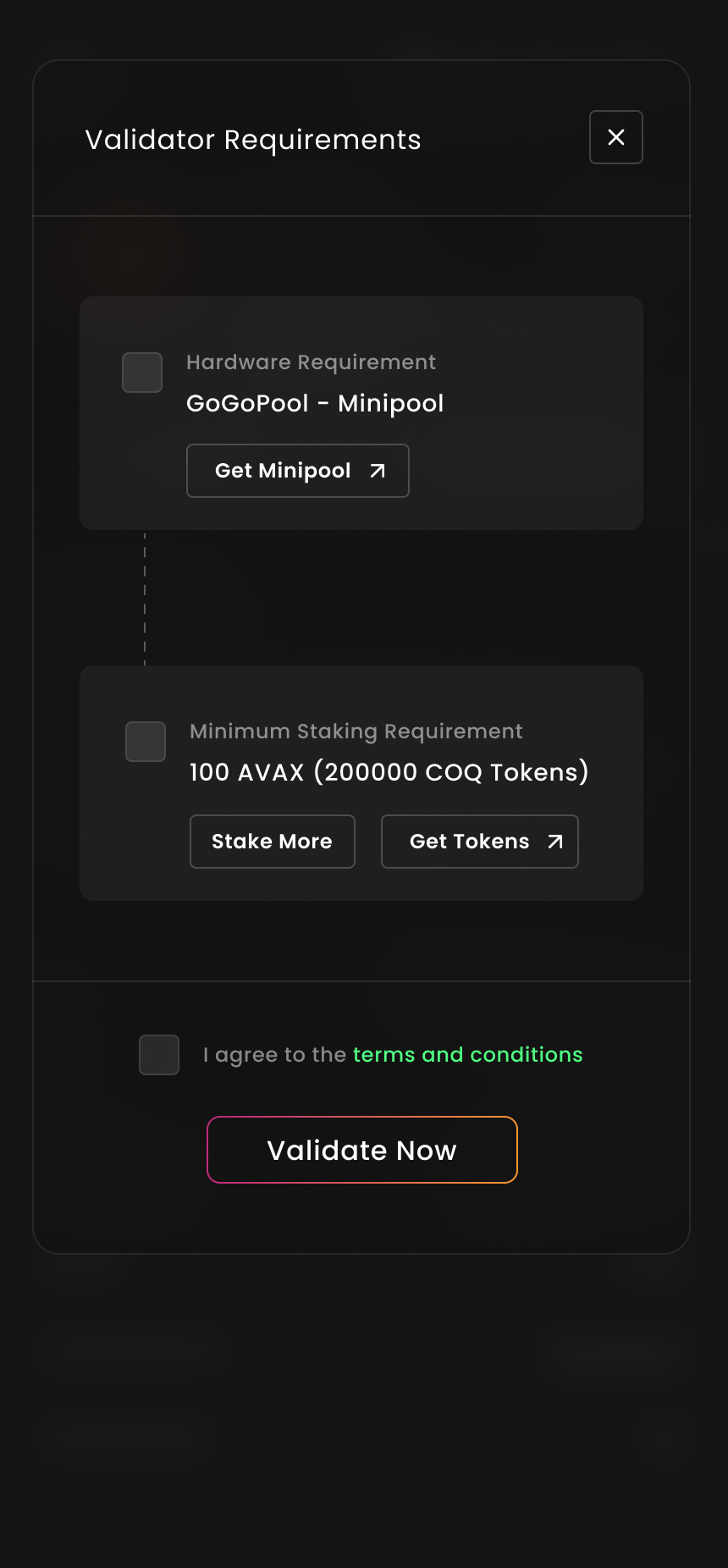Open the Get Tokens button
Viewport: 728px width, 1568px height.
[x=480, y=842]
